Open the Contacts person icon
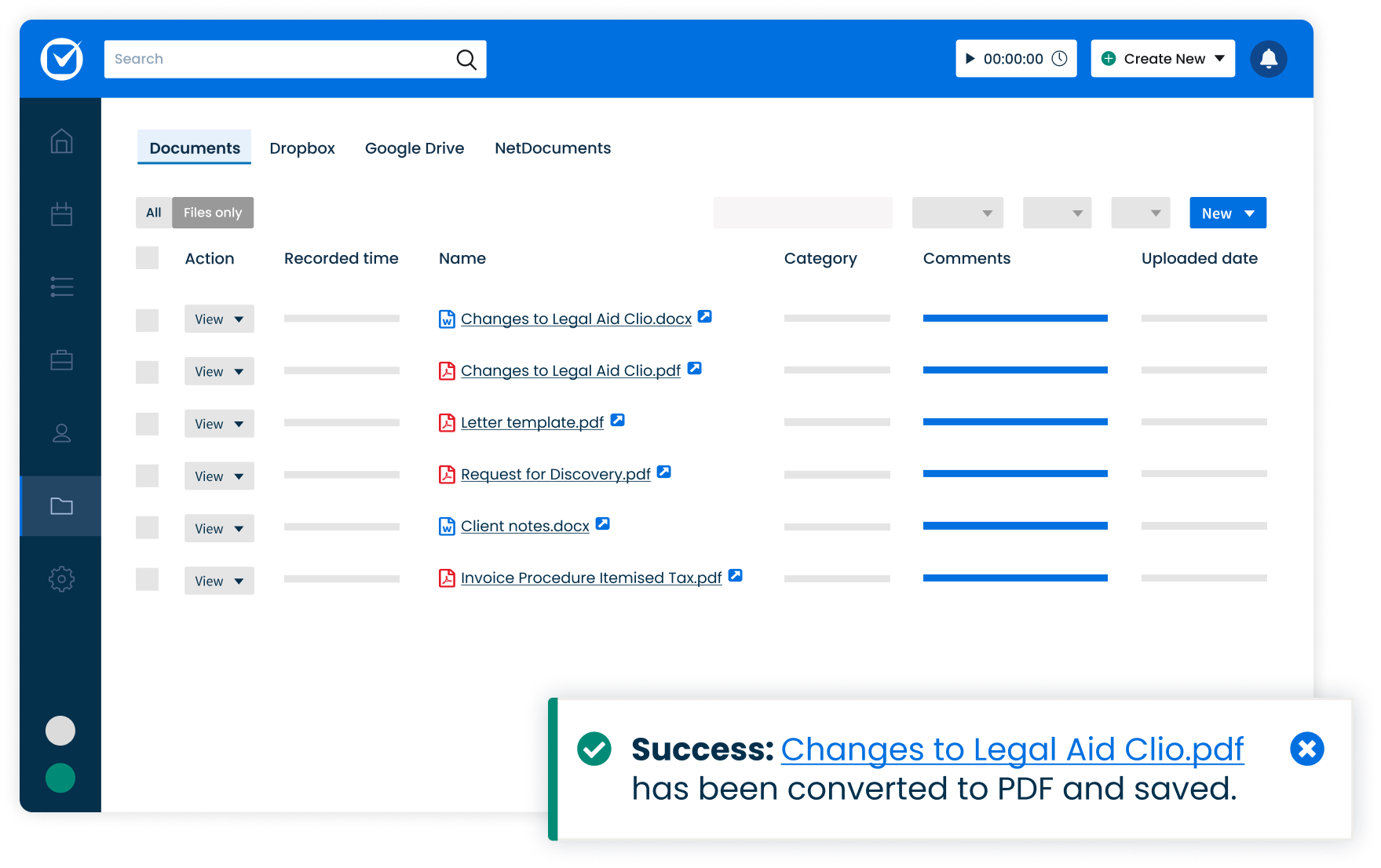This screenshot has width=1381, height=868. click(x=60, y=433)
